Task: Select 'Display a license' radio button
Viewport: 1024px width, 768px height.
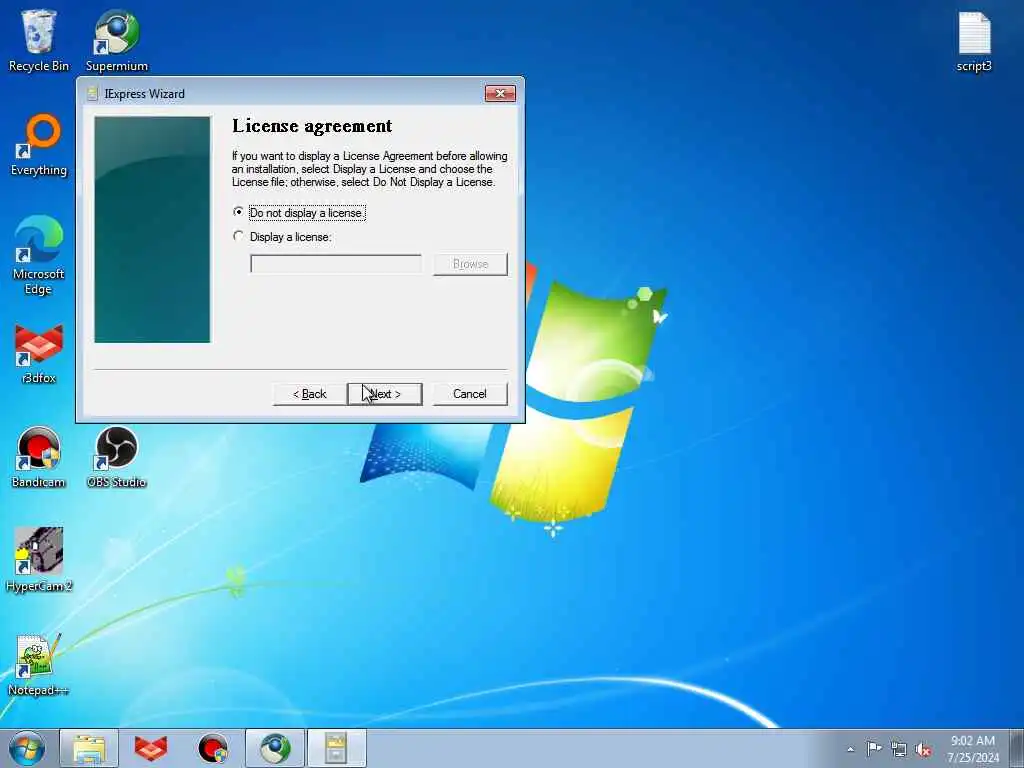Action: (x=238, y=236)
